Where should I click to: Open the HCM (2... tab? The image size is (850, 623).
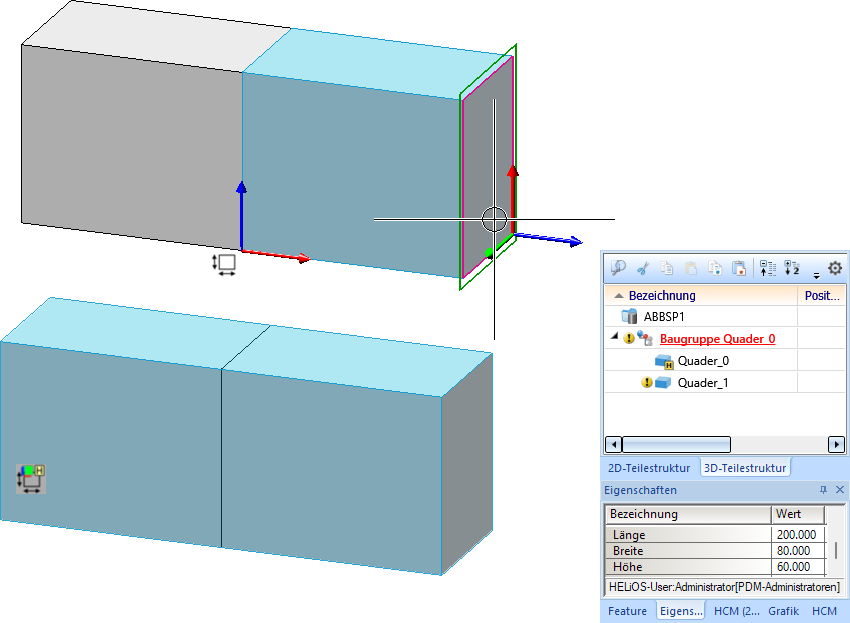[737, 611]
